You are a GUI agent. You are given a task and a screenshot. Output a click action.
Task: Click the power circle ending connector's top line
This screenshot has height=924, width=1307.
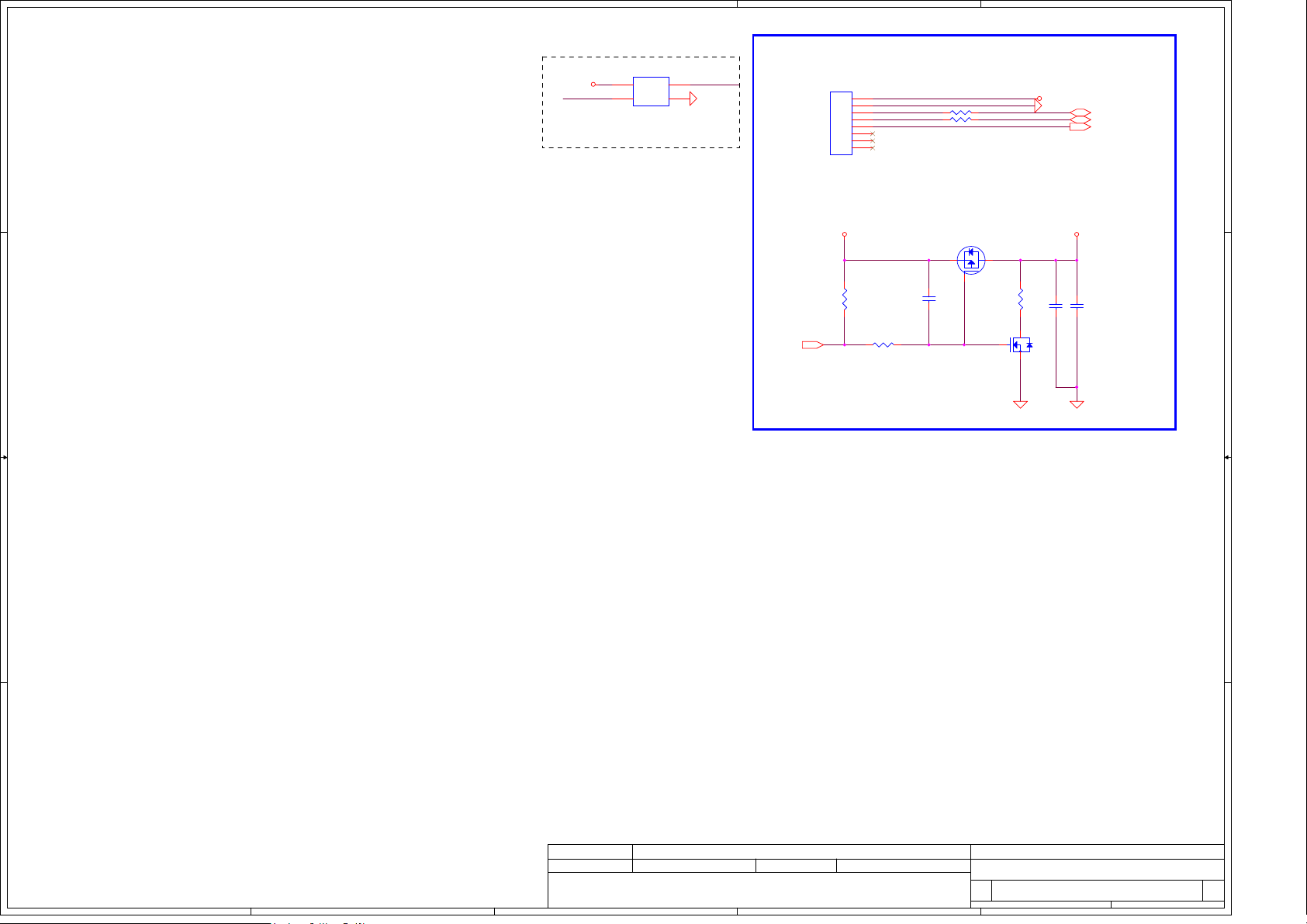click(x=1039, y=99)
